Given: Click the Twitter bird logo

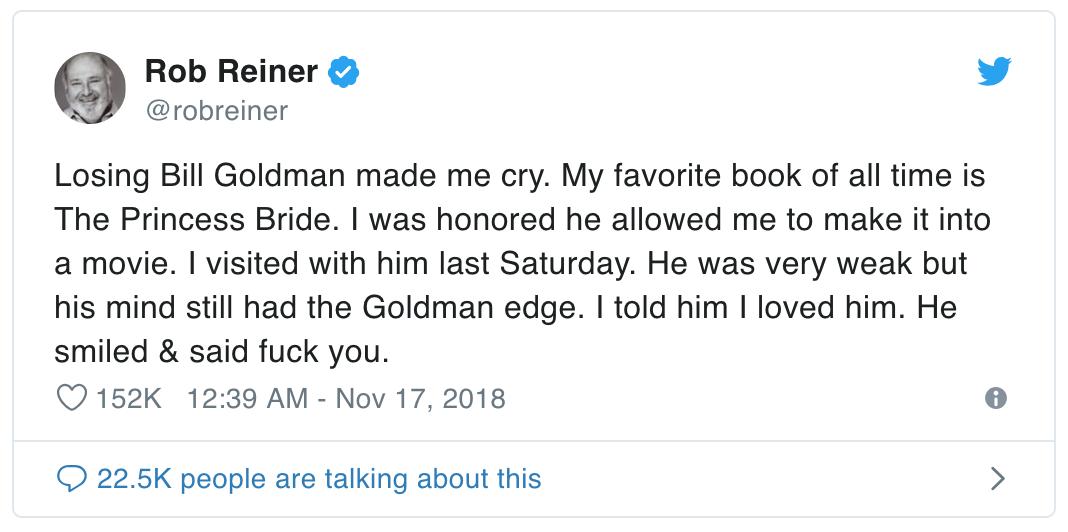Looking at the screenshot, I should point(993,71).
